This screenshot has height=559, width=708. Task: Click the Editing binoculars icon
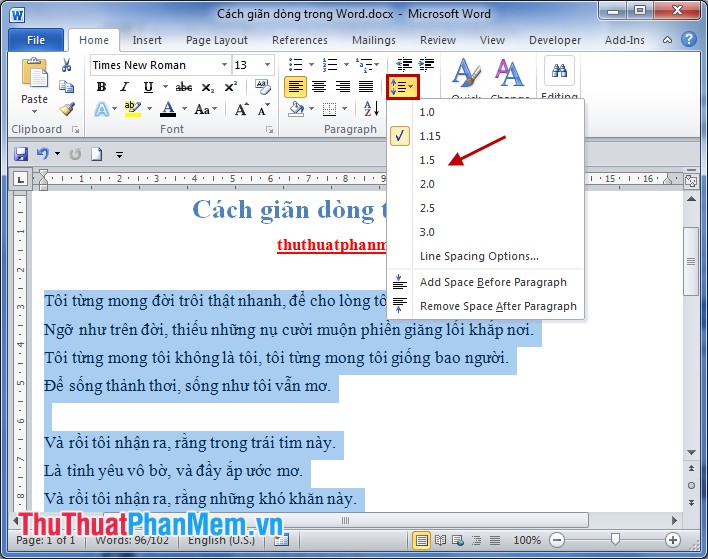point(559,71)
